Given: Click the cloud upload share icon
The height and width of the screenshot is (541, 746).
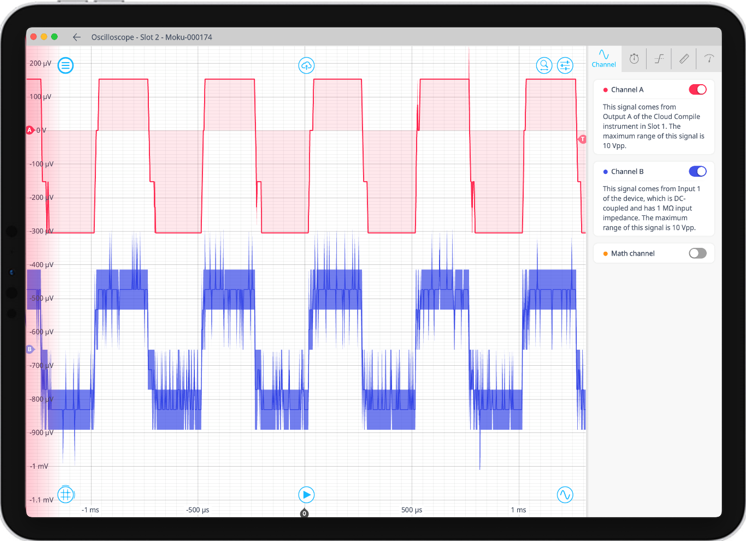Looking at the screenshot, I should tap(306, 65).
